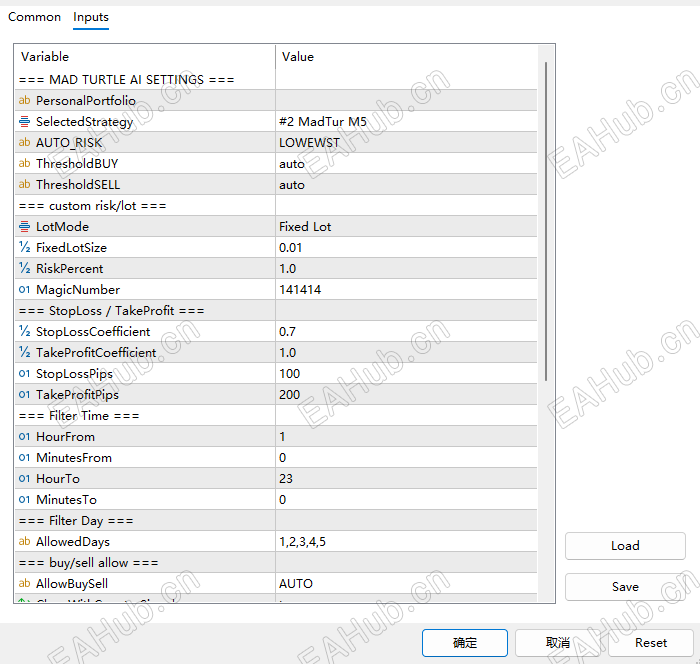Click the enum icon beside SelectedStrategy
This screenshot has height=664, width=700.
point(25,121)
